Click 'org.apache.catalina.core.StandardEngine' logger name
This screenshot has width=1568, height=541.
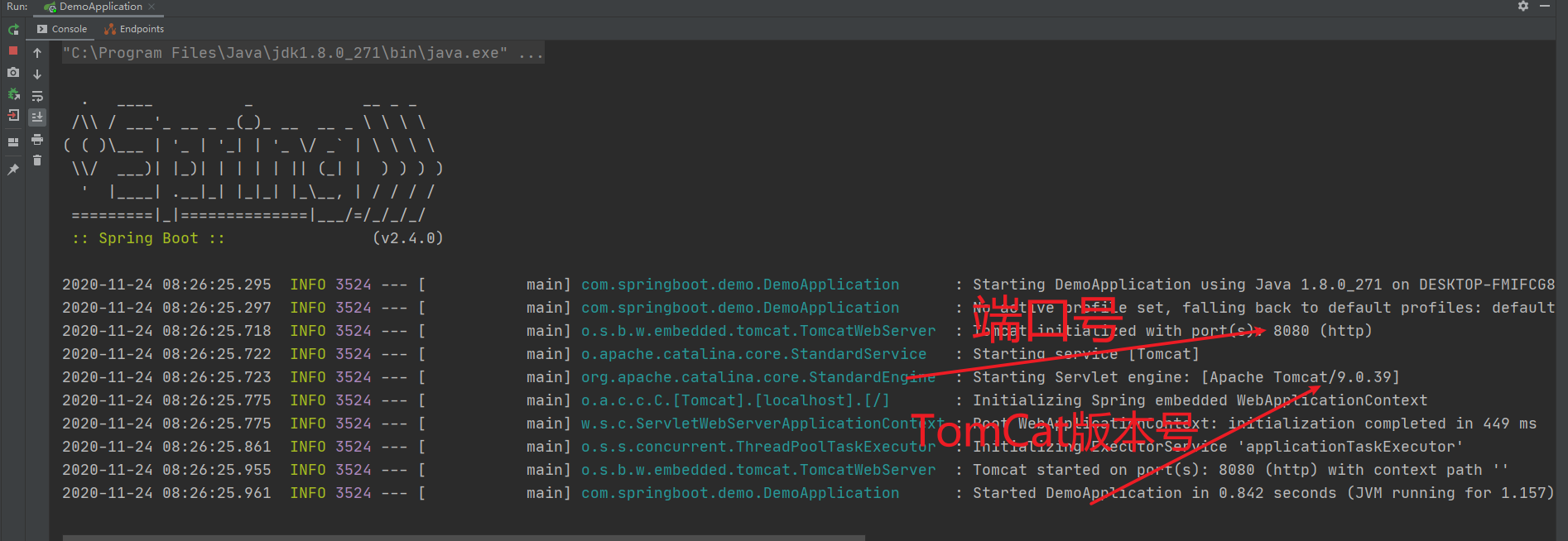[758, 377]
